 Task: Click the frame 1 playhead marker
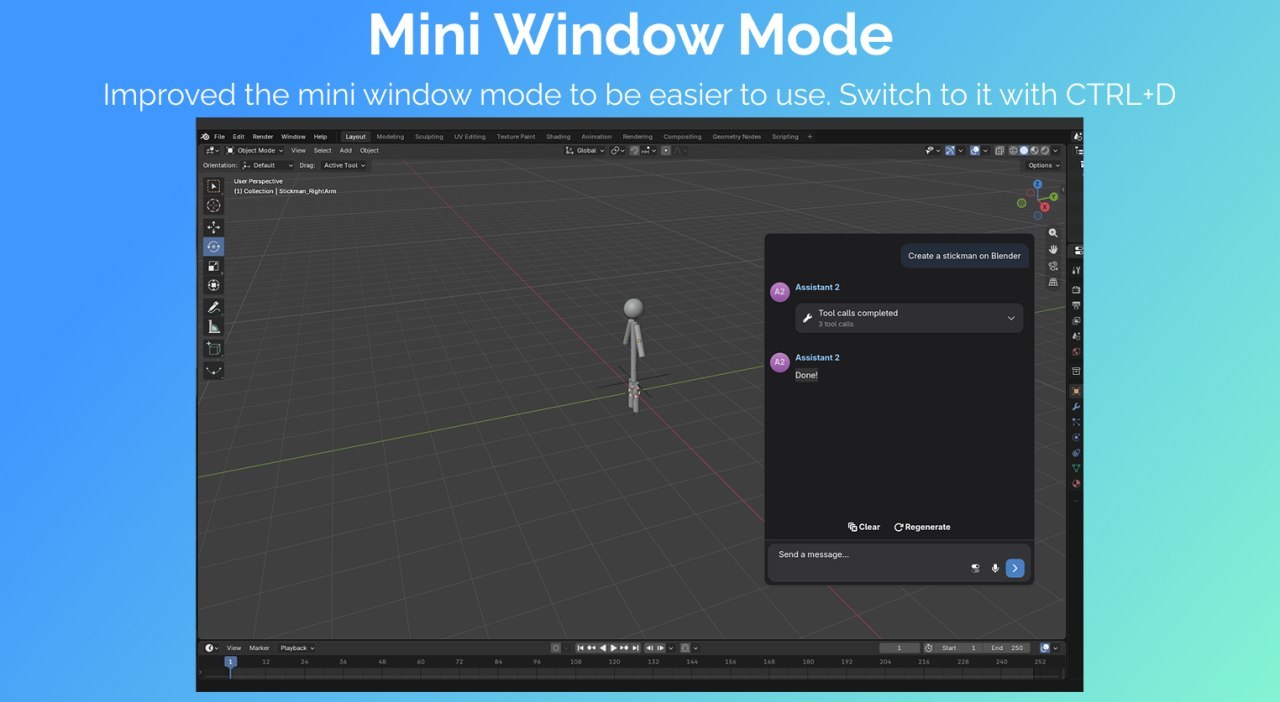pos(230,662)
